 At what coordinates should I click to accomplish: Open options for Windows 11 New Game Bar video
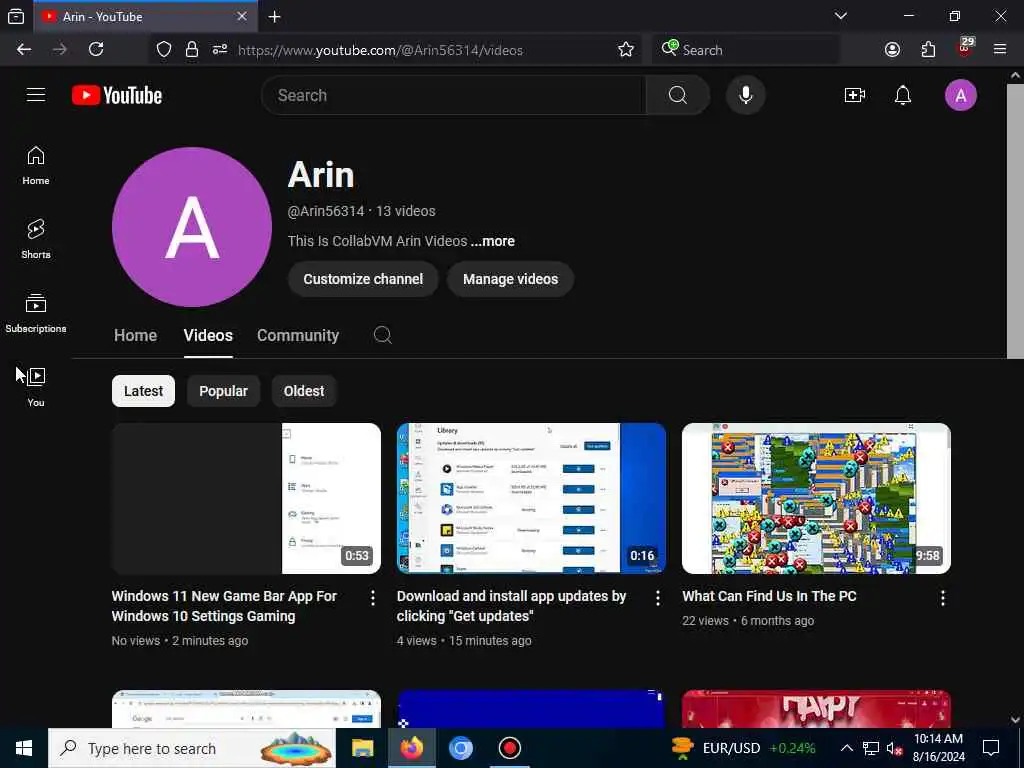(x=372, y=598)
